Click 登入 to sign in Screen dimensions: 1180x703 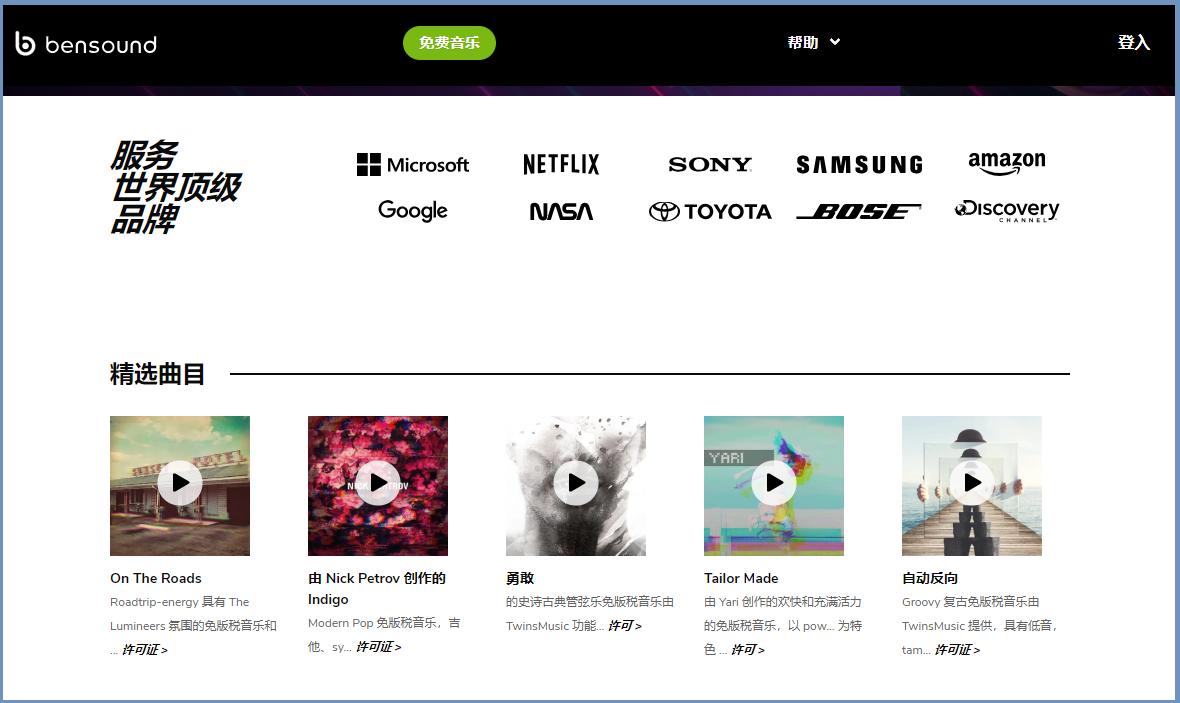tap(1134, 42)
